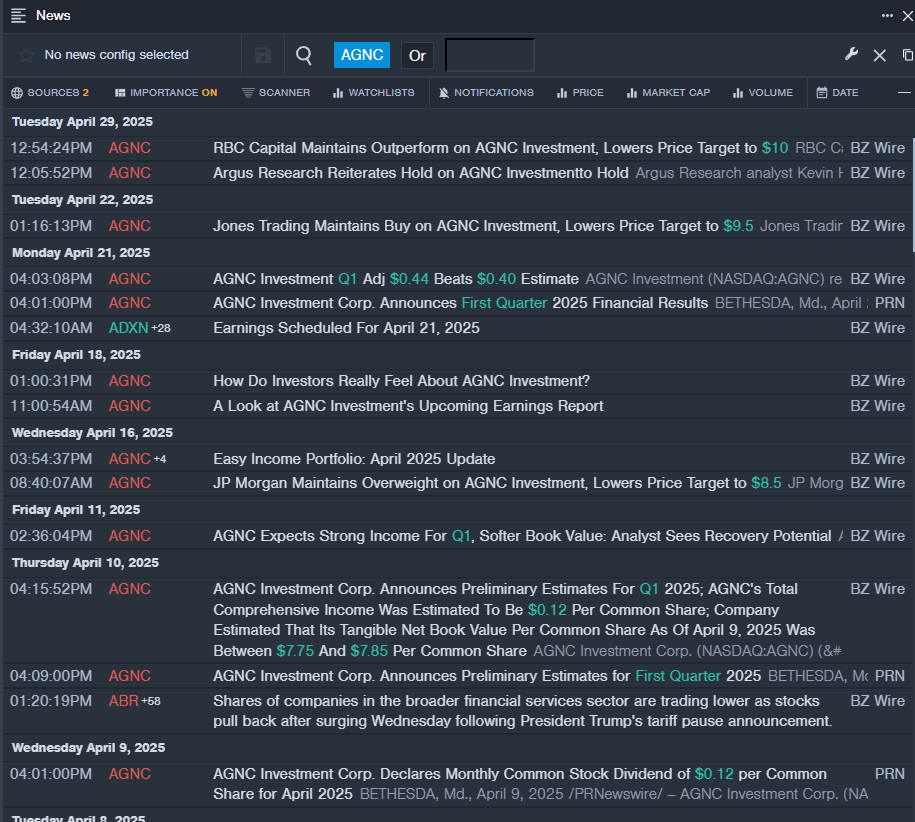Click the ADXN ticker in the 04:32:10AM row
This screenshot has height=822, width=915.
128,328
